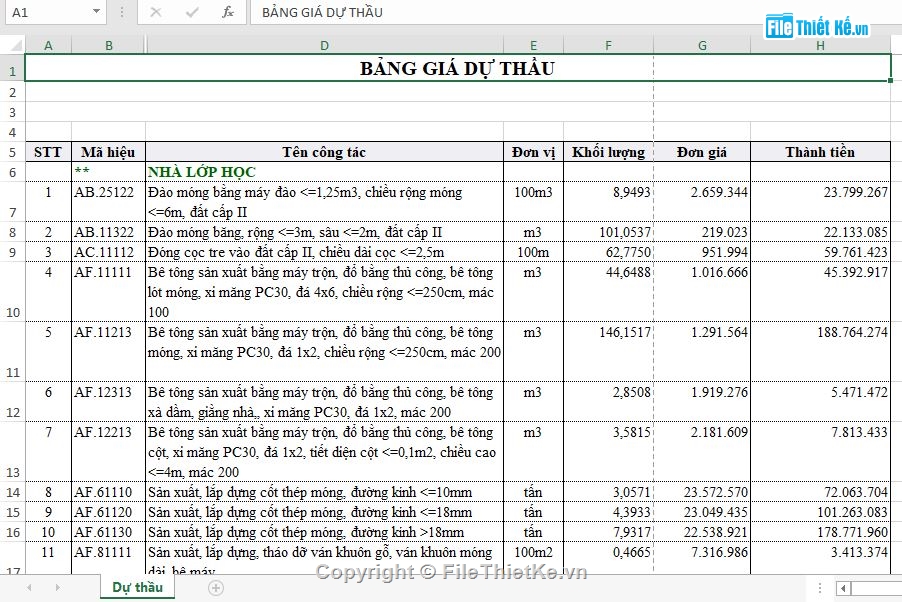Select the STT header cell
Image resolution: width=902 pixels, height=602 pixels.
[x=48, y=152]
